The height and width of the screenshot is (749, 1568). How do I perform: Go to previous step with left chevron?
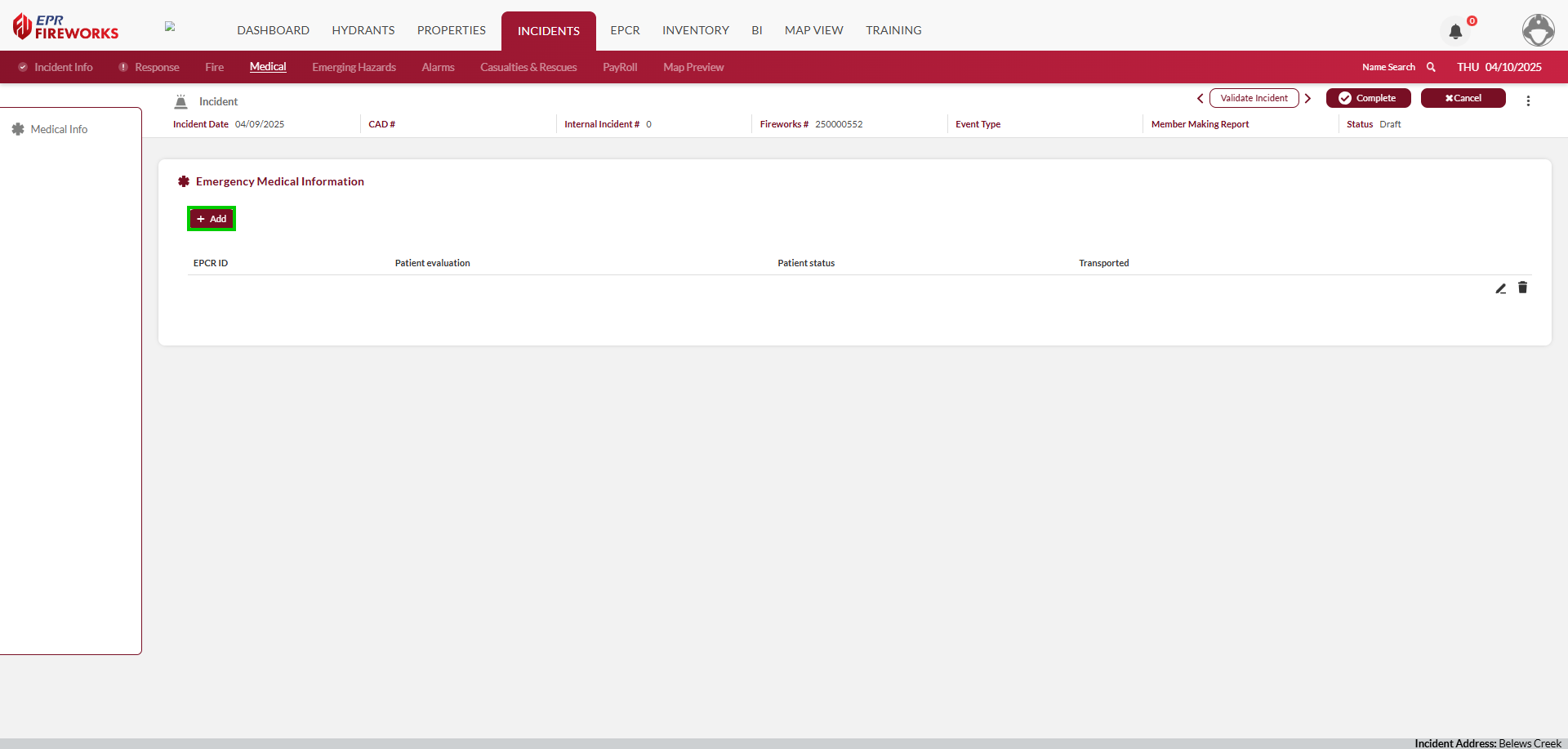click(1200, 98)
